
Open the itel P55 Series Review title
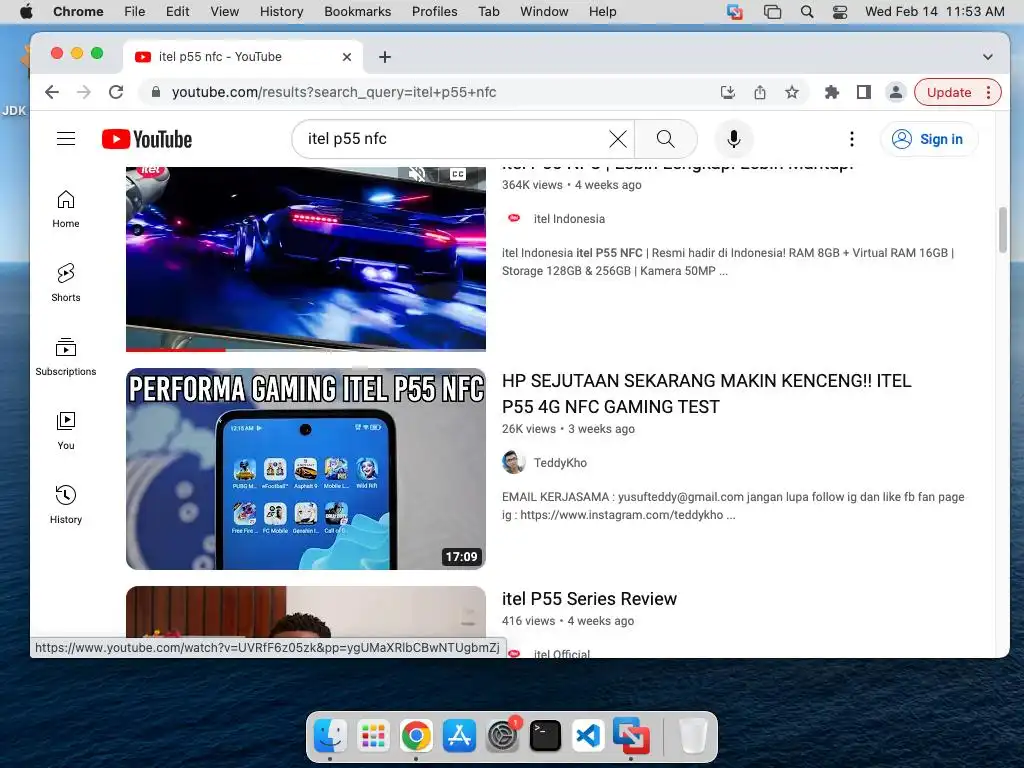pyautogui.click(x=589, y=599)
